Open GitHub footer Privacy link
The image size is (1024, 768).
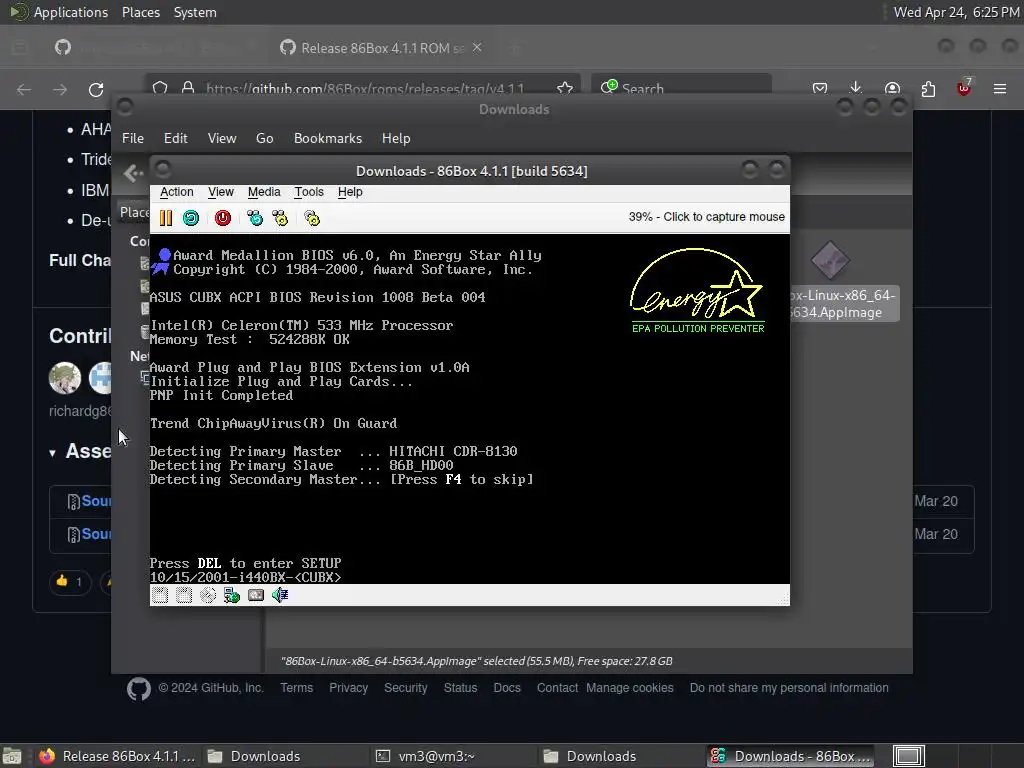(348, 688)
